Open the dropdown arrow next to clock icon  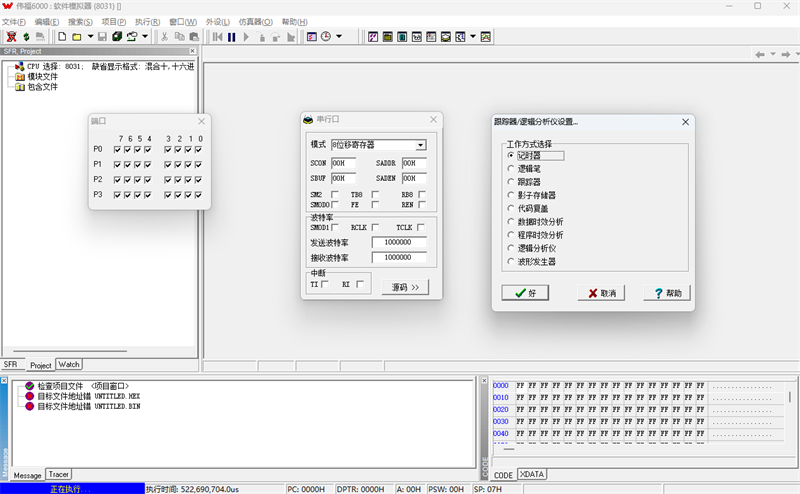[339, 37]
